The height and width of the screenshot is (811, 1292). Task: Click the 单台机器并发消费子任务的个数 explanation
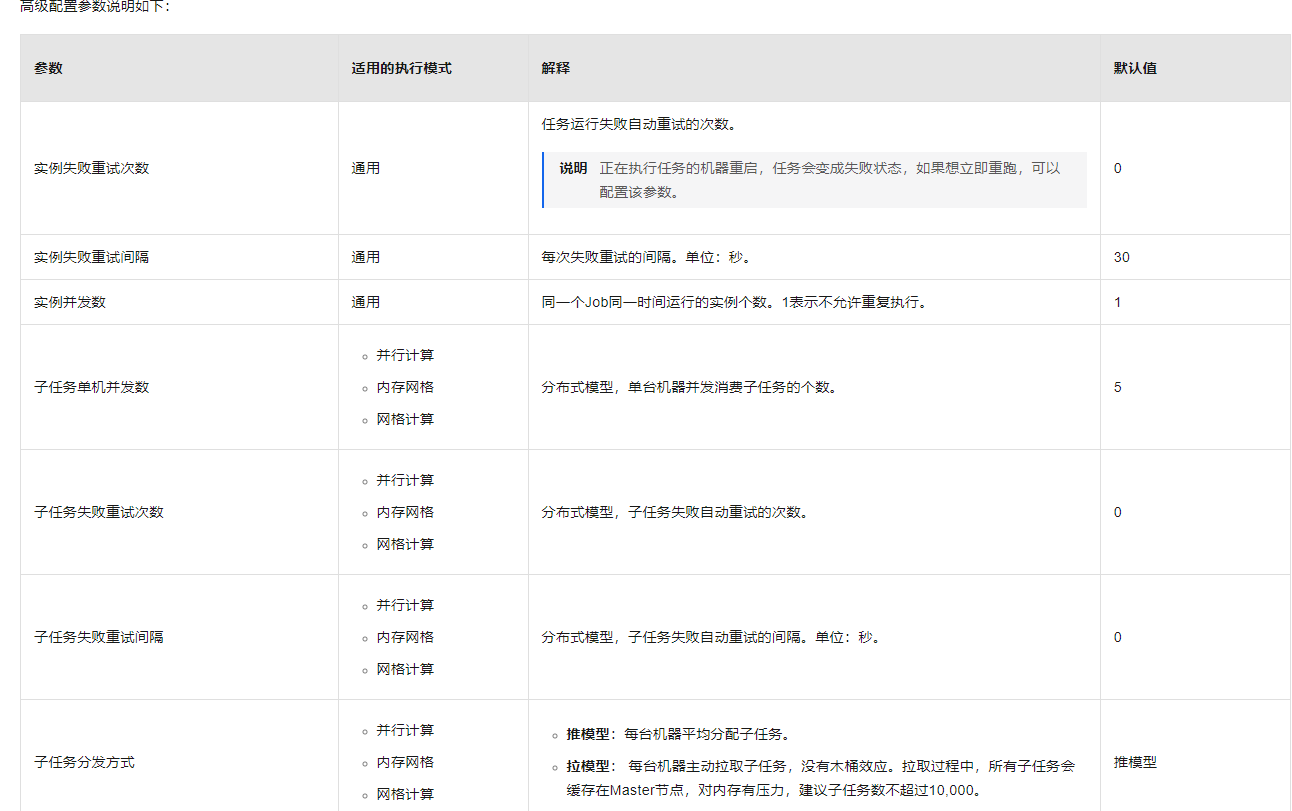(690, 387)
